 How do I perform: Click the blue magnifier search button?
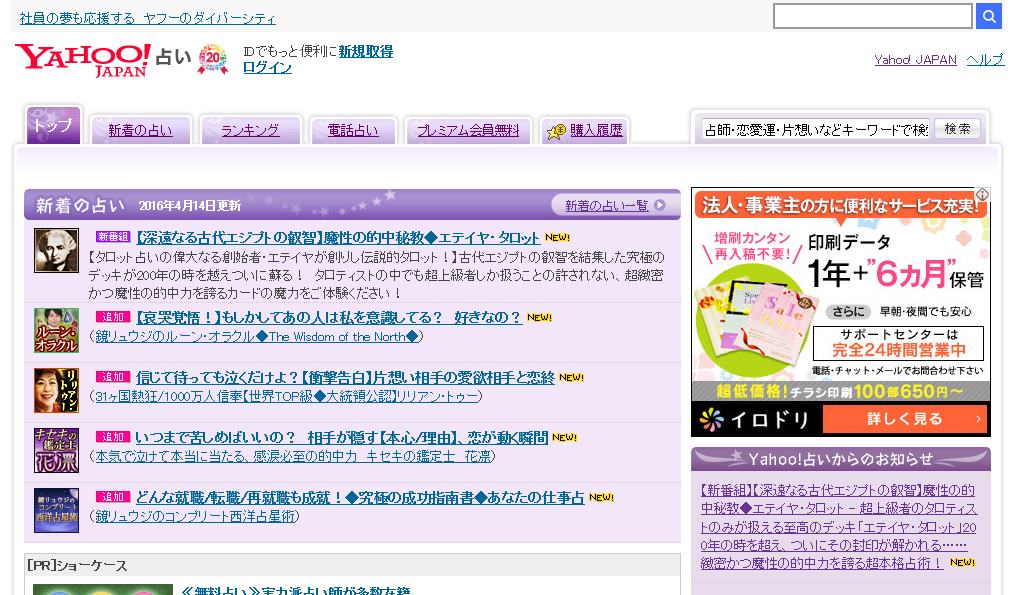pyautogui.click(x=988, y=16)
